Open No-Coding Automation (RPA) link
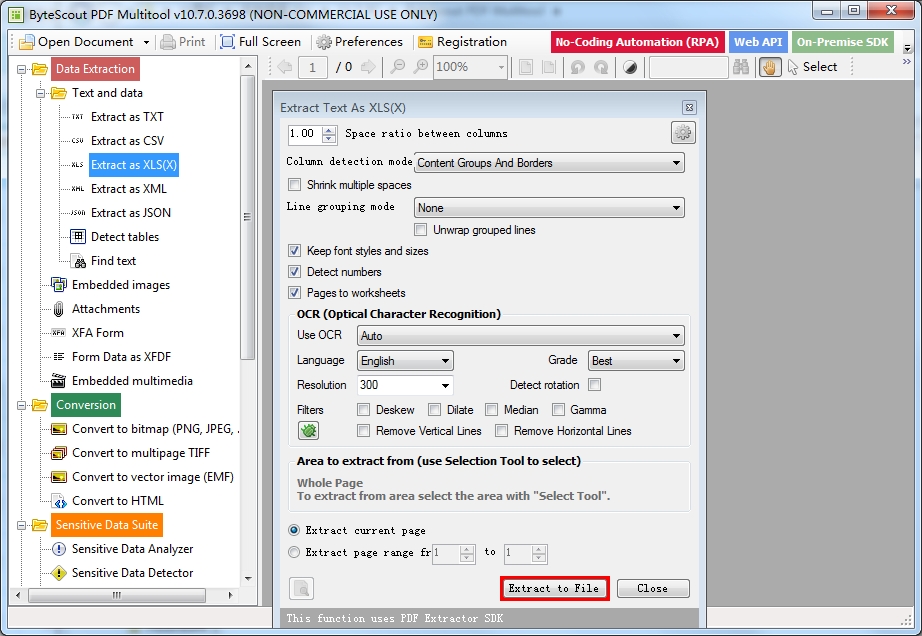 pyautogui.click(x=637, y=42)
